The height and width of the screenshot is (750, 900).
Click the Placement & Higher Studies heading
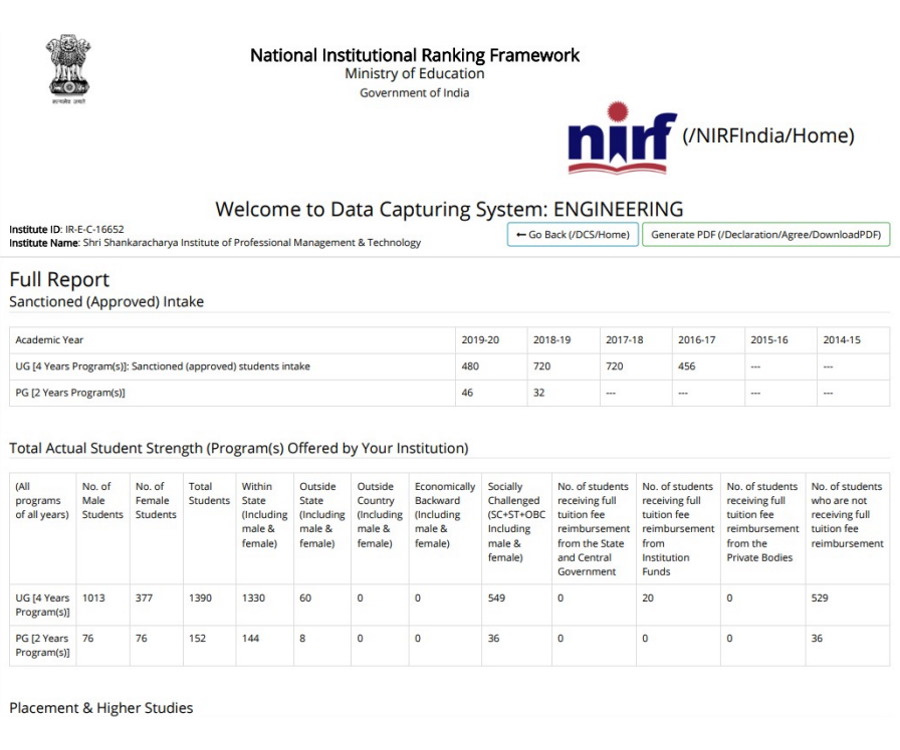101,708
